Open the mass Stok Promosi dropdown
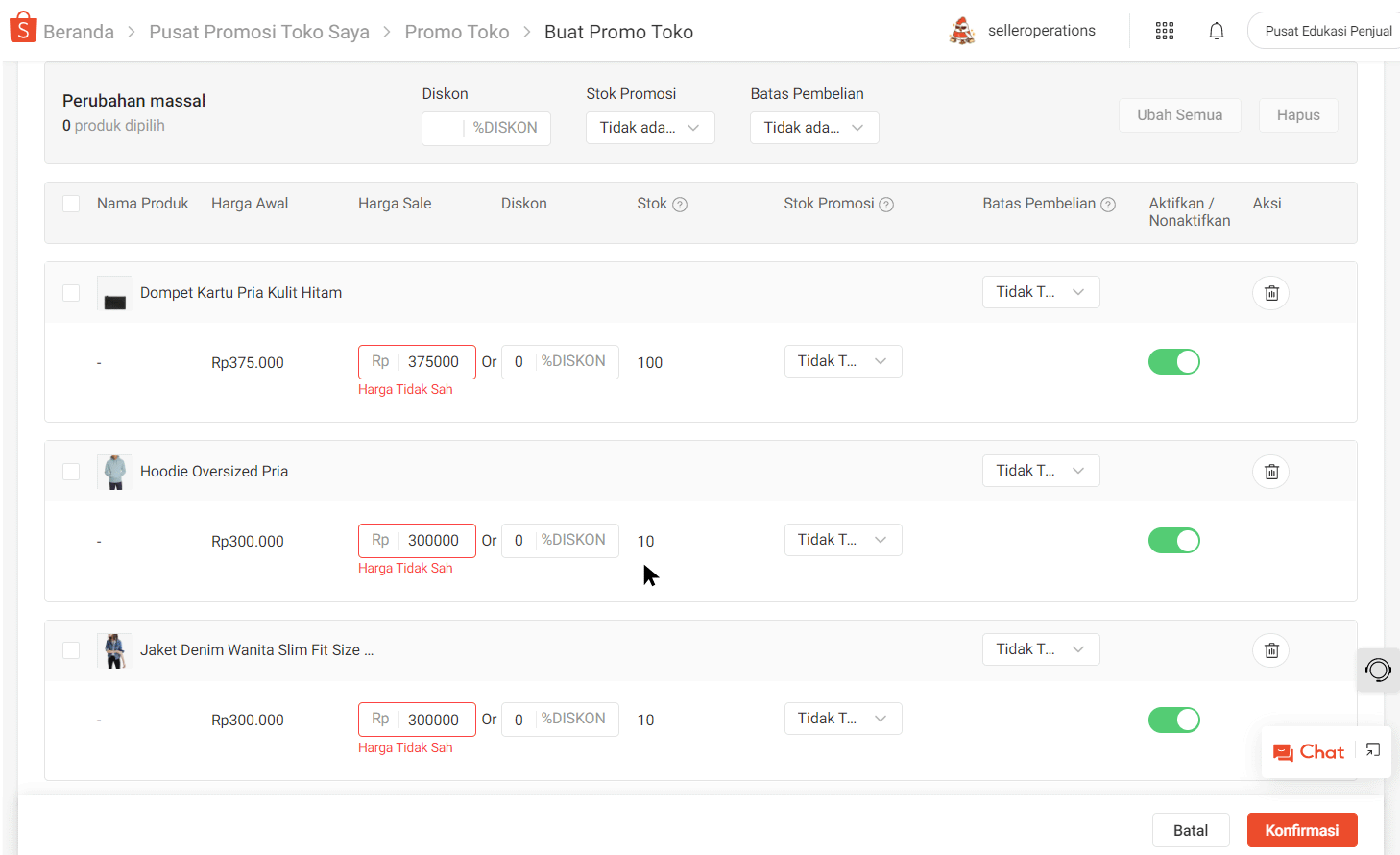 (x=650, y=128)
